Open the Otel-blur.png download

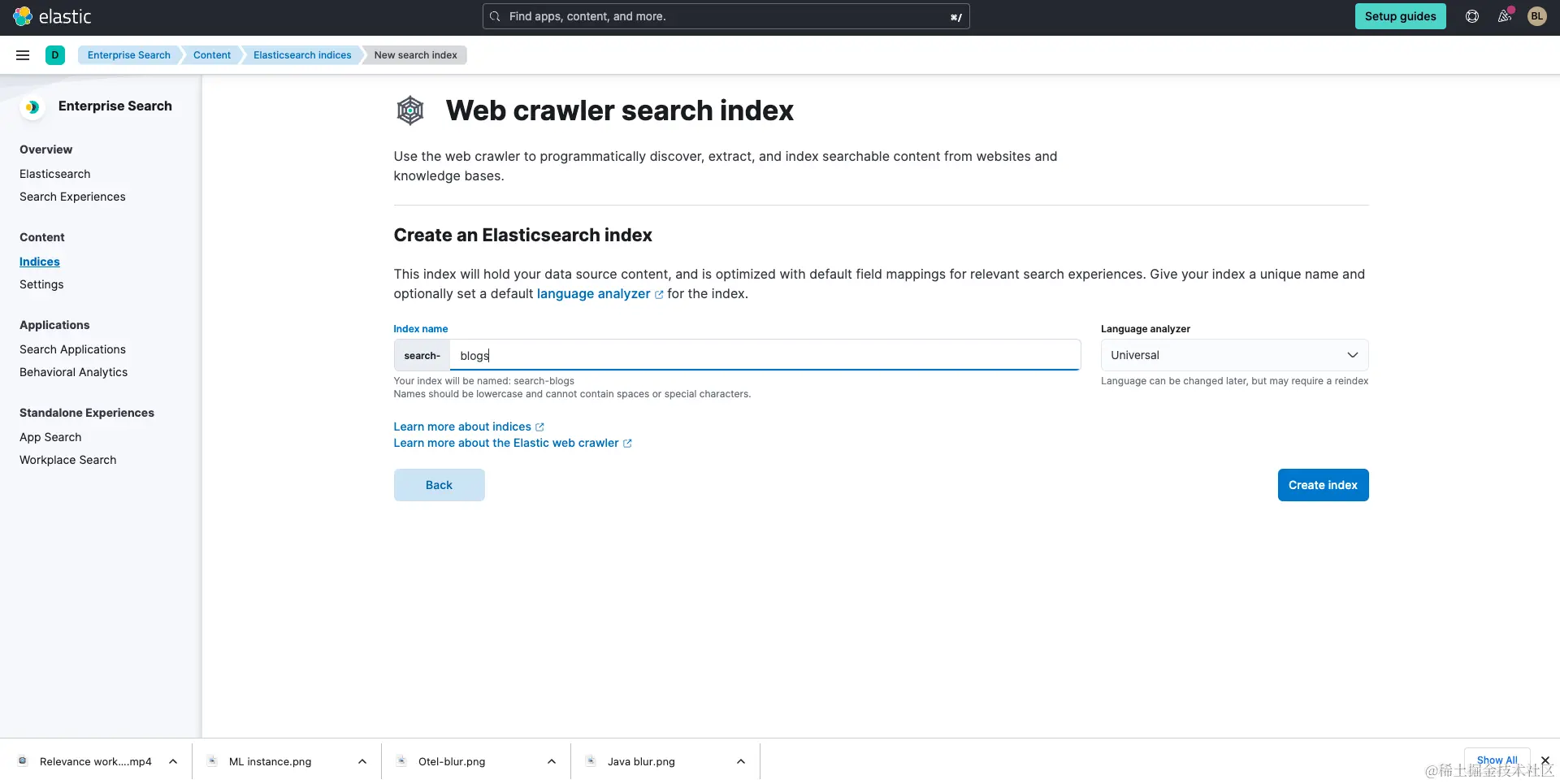(452, 761)
